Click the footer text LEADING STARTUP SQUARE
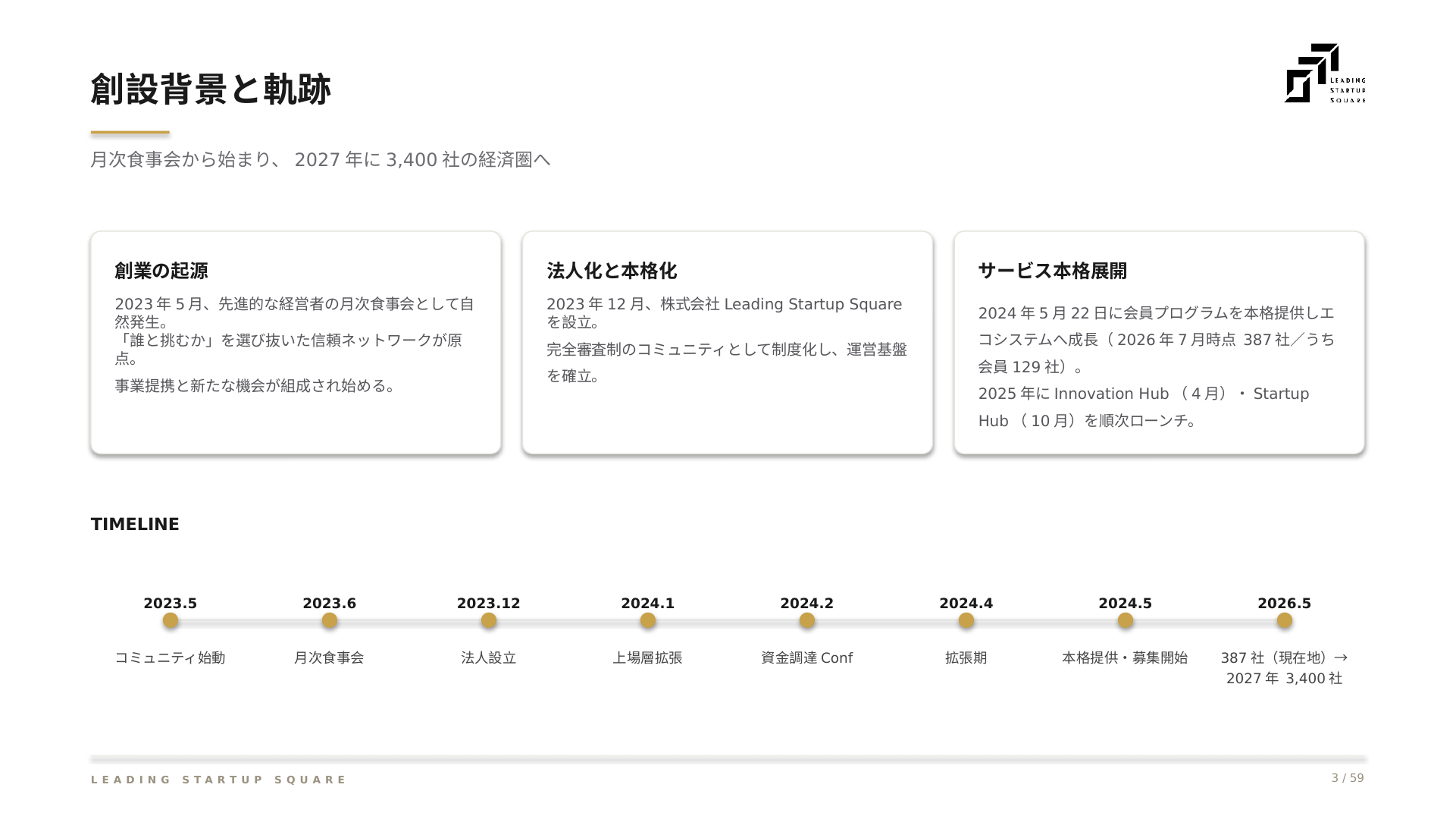The width and height of the screenshot is (1456, 819). click(x=218, y=780)
